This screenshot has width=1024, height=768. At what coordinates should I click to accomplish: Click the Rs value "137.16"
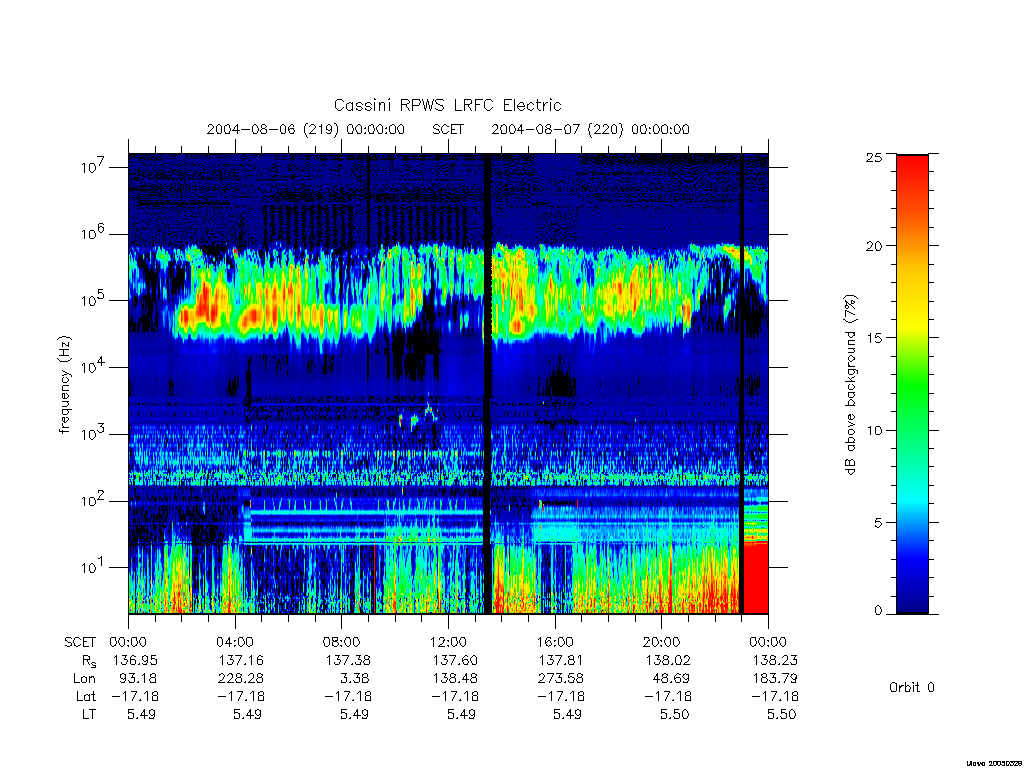click(x=241, y=660)
